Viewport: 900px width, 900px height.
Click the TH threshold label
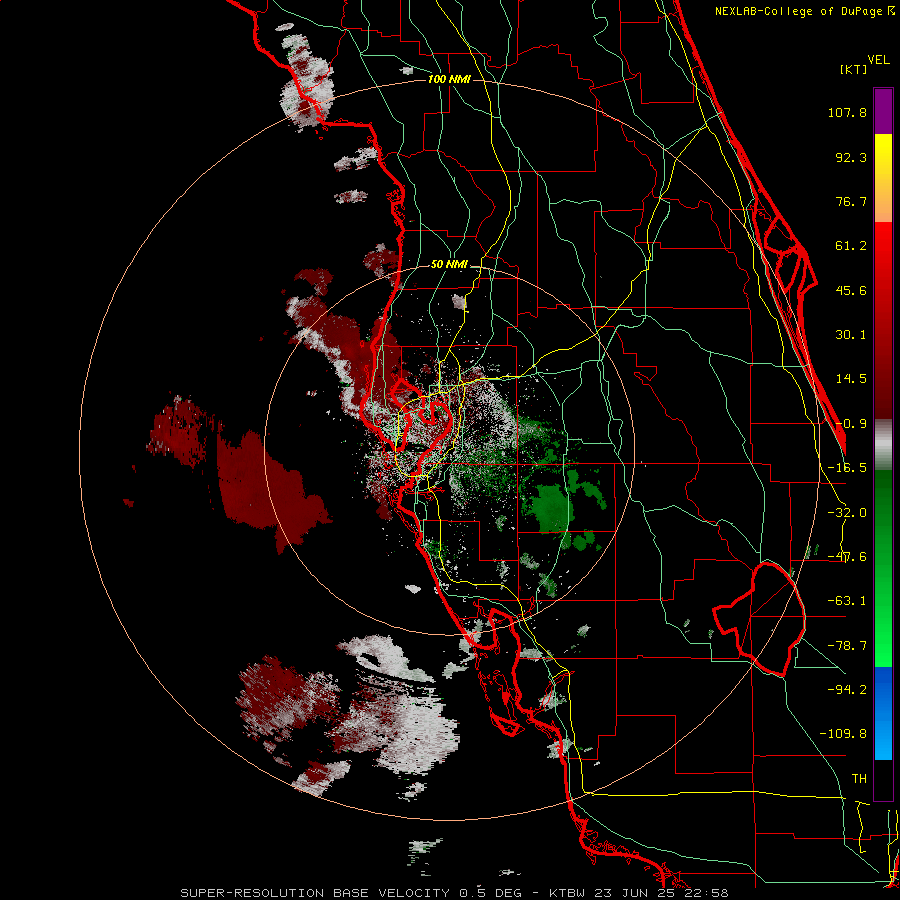coord(859,778)
